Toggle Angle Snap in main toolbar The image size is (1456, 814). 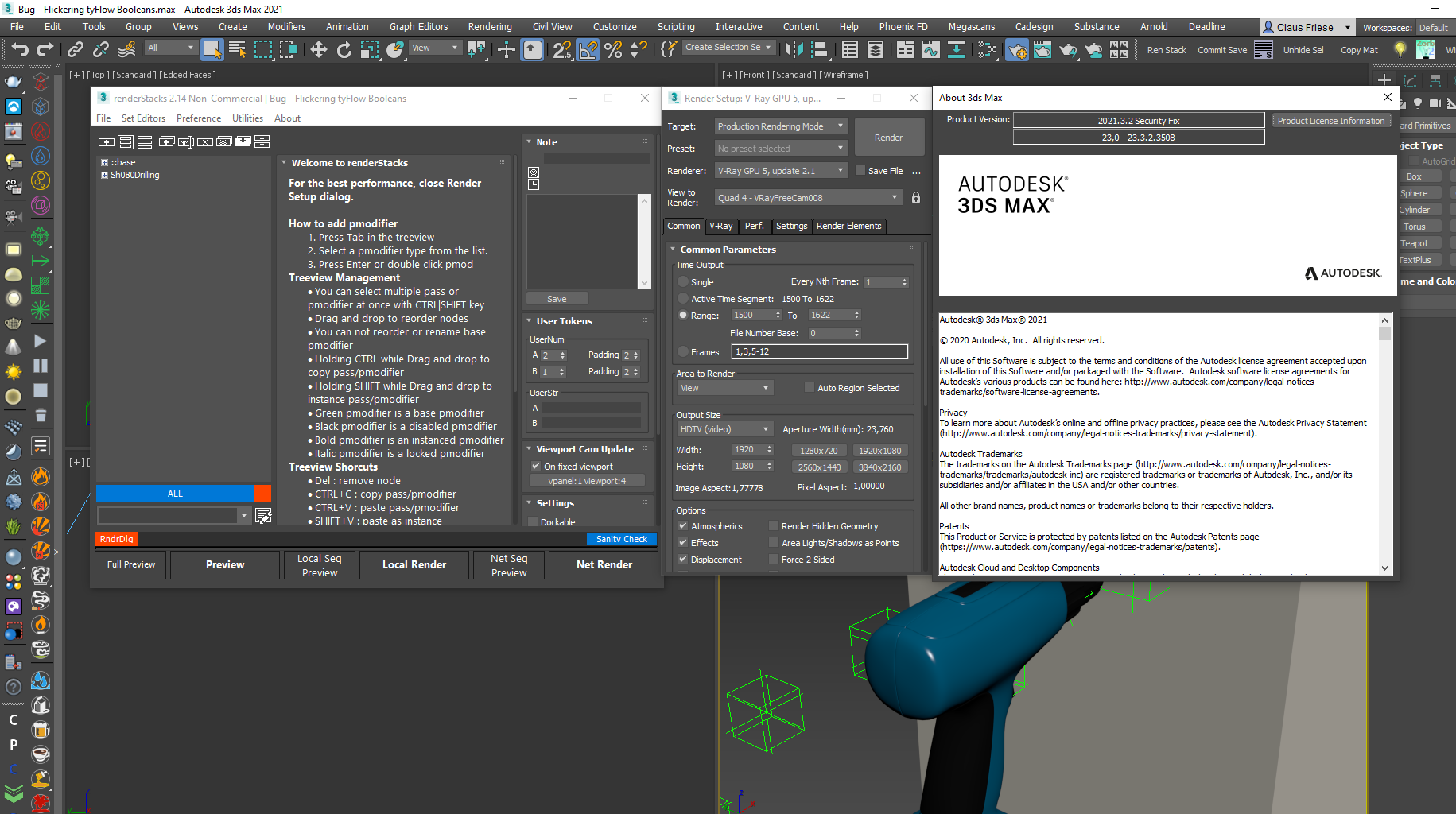tap(588, 49)
